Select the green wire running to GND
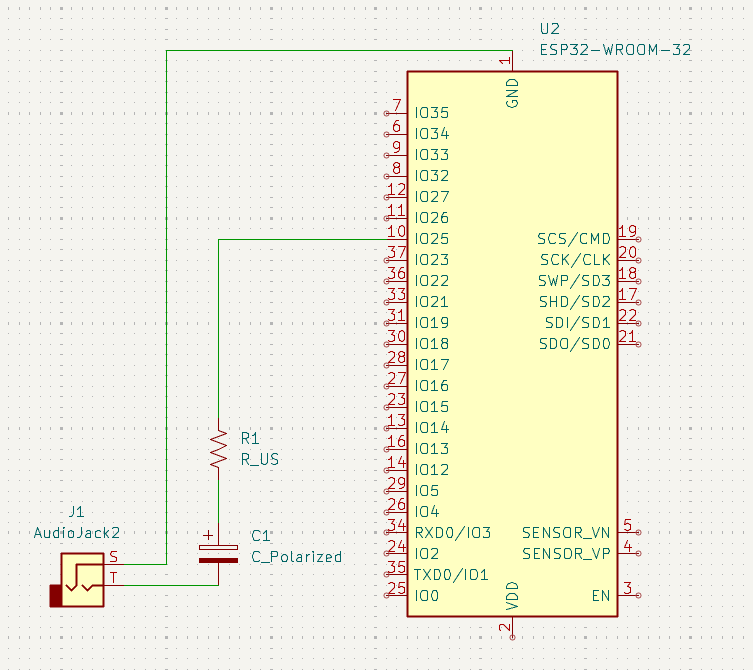Viewport: 753px width, 670px height. (165, 300)
